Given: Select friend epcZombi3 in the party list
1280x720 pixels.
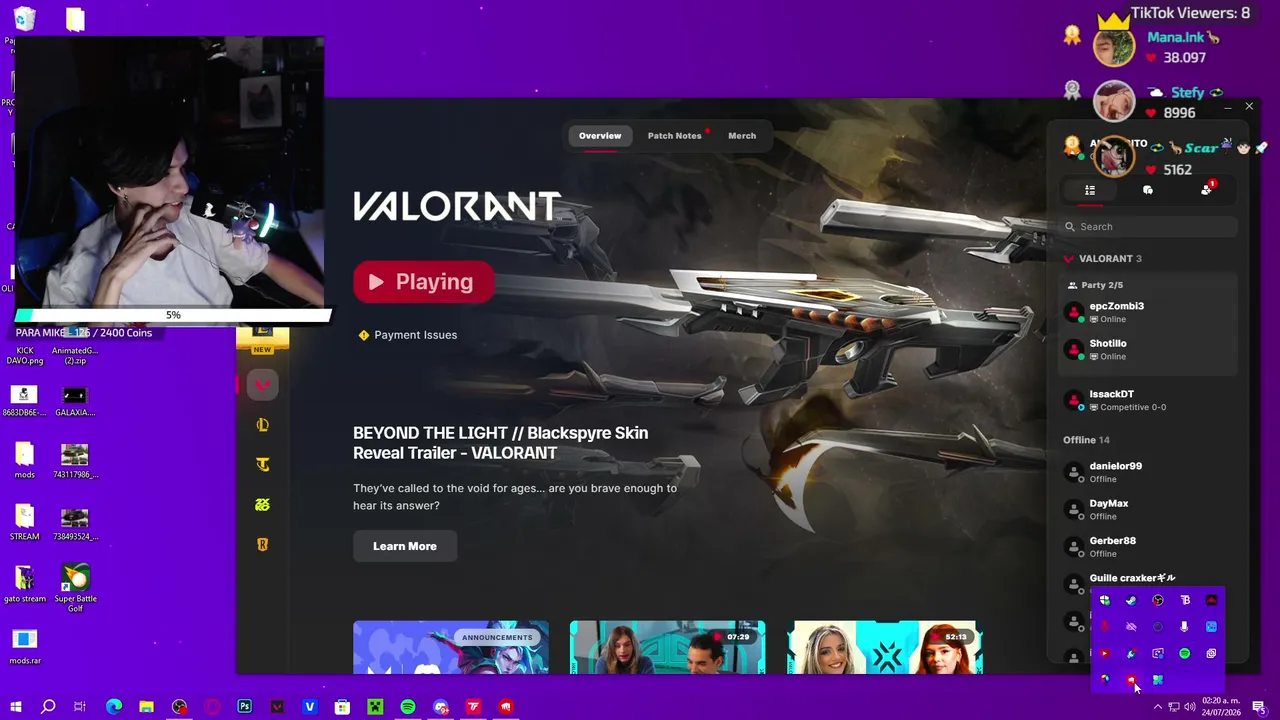Looking at the screenshot, I should click(1148, 312).
